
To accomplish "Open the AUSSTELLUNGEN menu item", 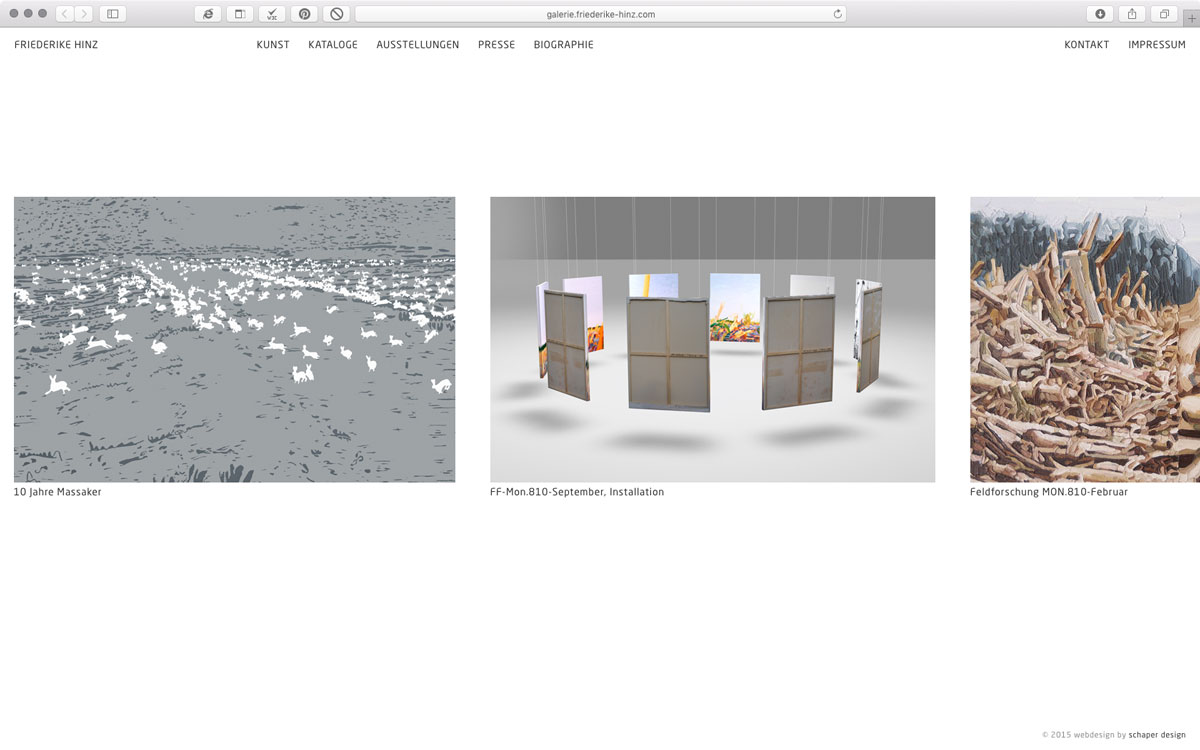I will pyautogui.click(x=417, y=45).
